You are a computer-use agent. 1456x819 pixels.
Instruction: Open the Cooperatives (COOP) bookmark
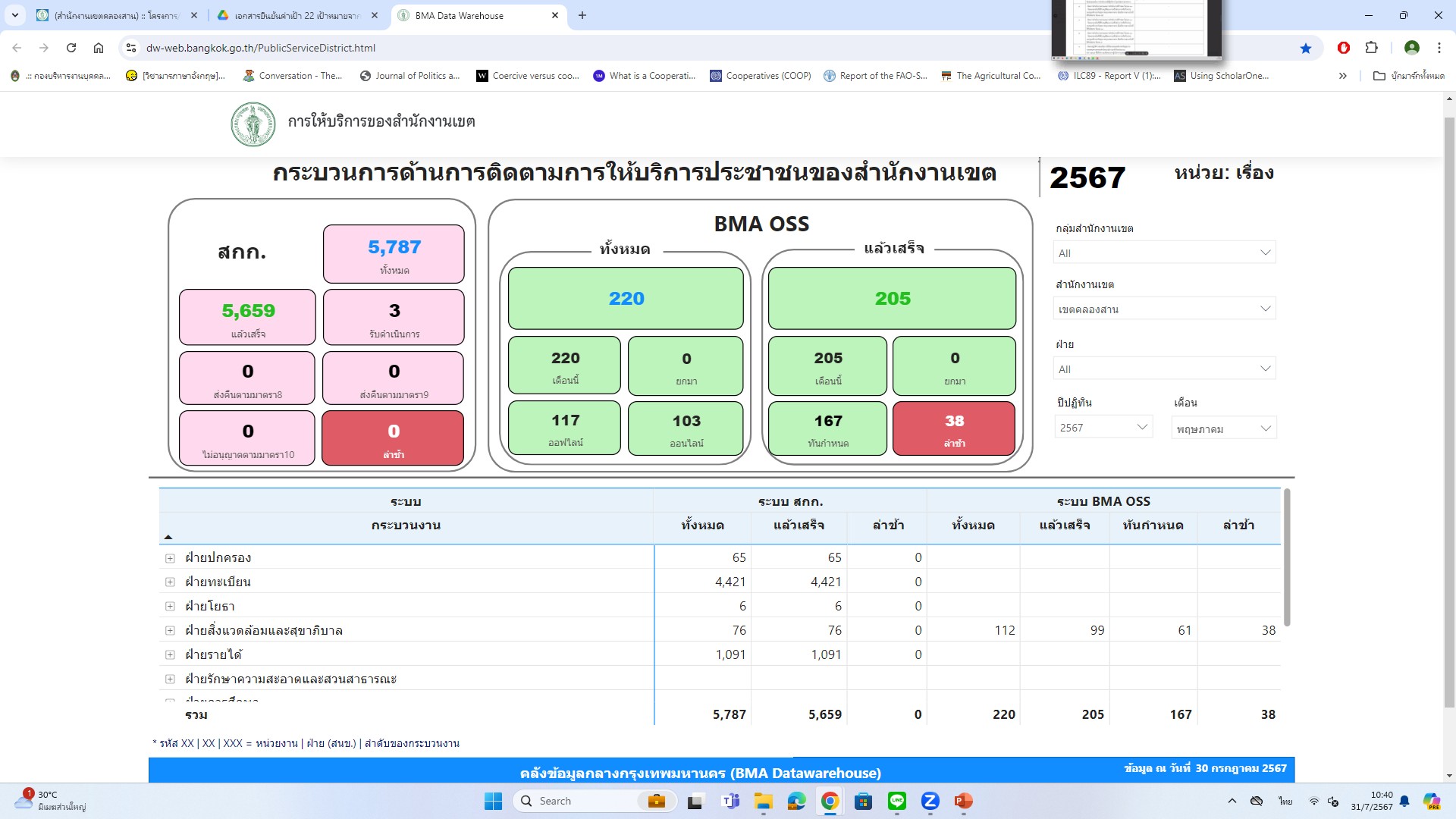[x=761, y=76]
